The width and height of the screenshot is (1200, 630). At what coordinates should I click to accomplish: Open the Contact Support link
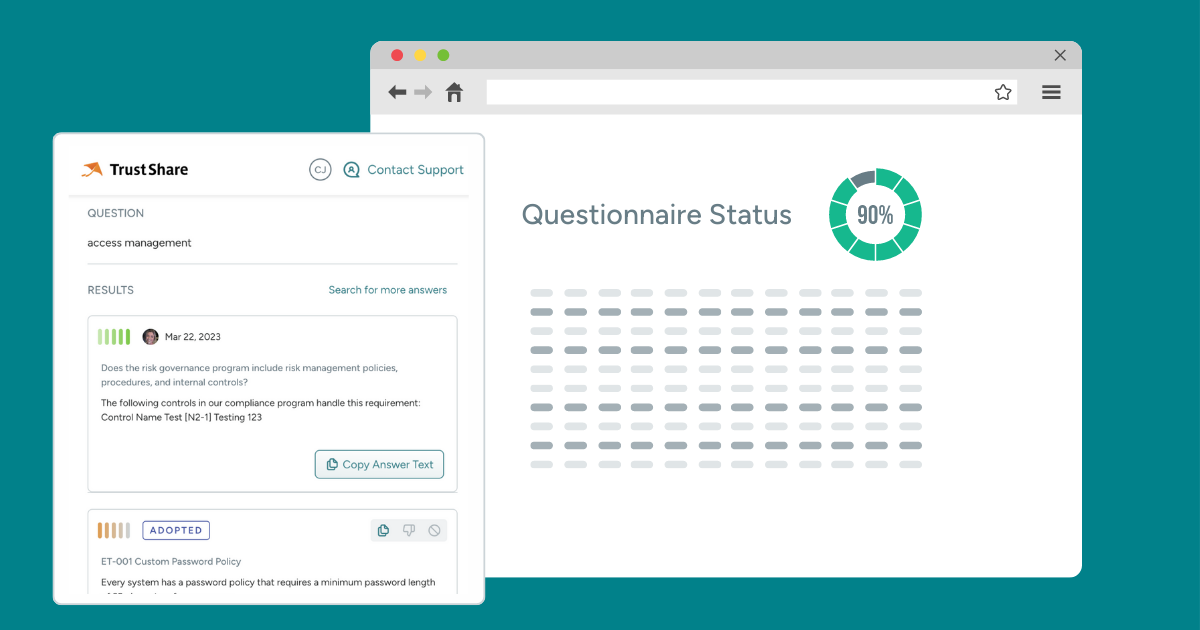pyautogui.click(x=415, y=170)
